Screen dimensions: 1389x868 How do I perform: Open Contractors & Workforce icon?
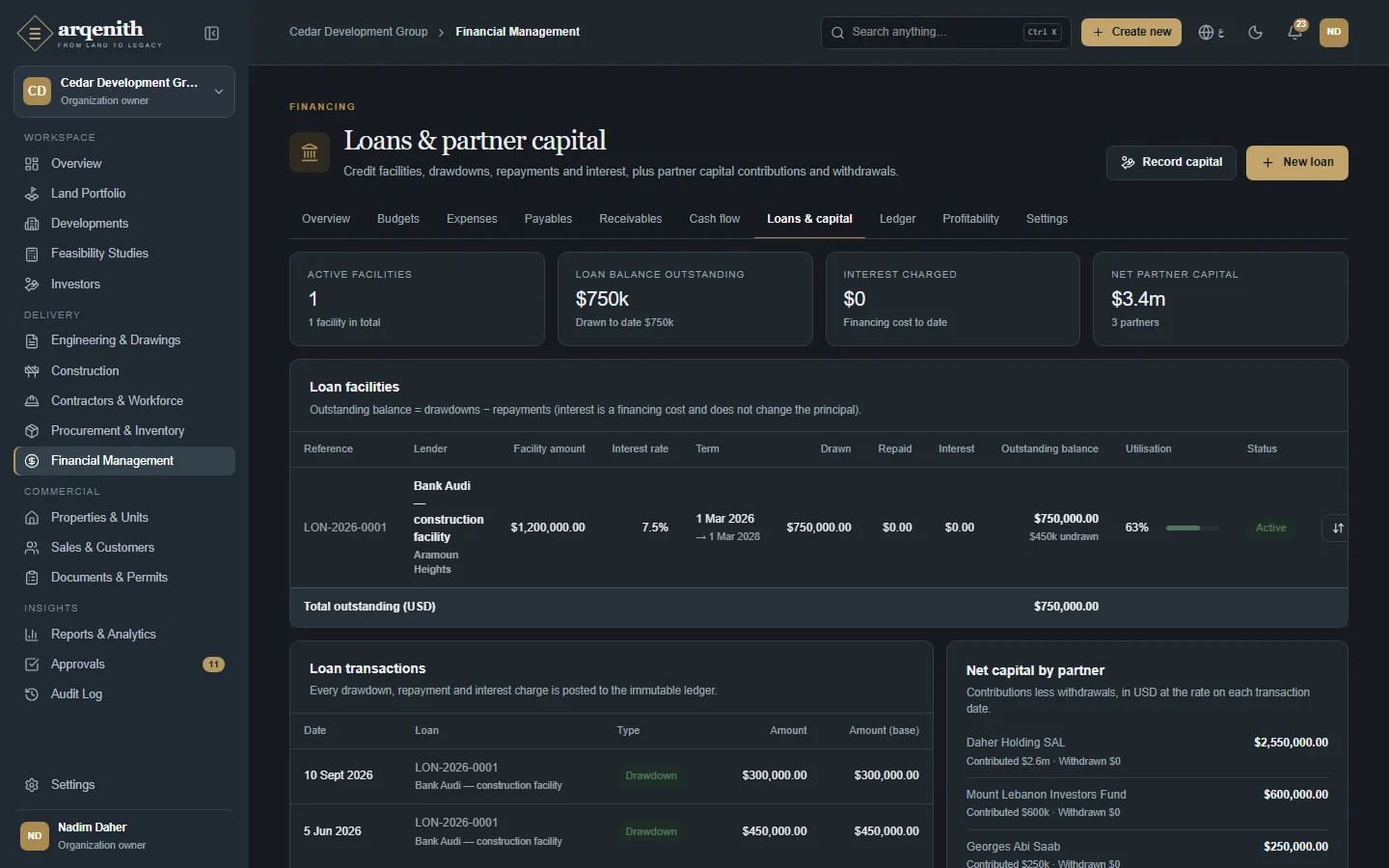[x=32, y=401]
